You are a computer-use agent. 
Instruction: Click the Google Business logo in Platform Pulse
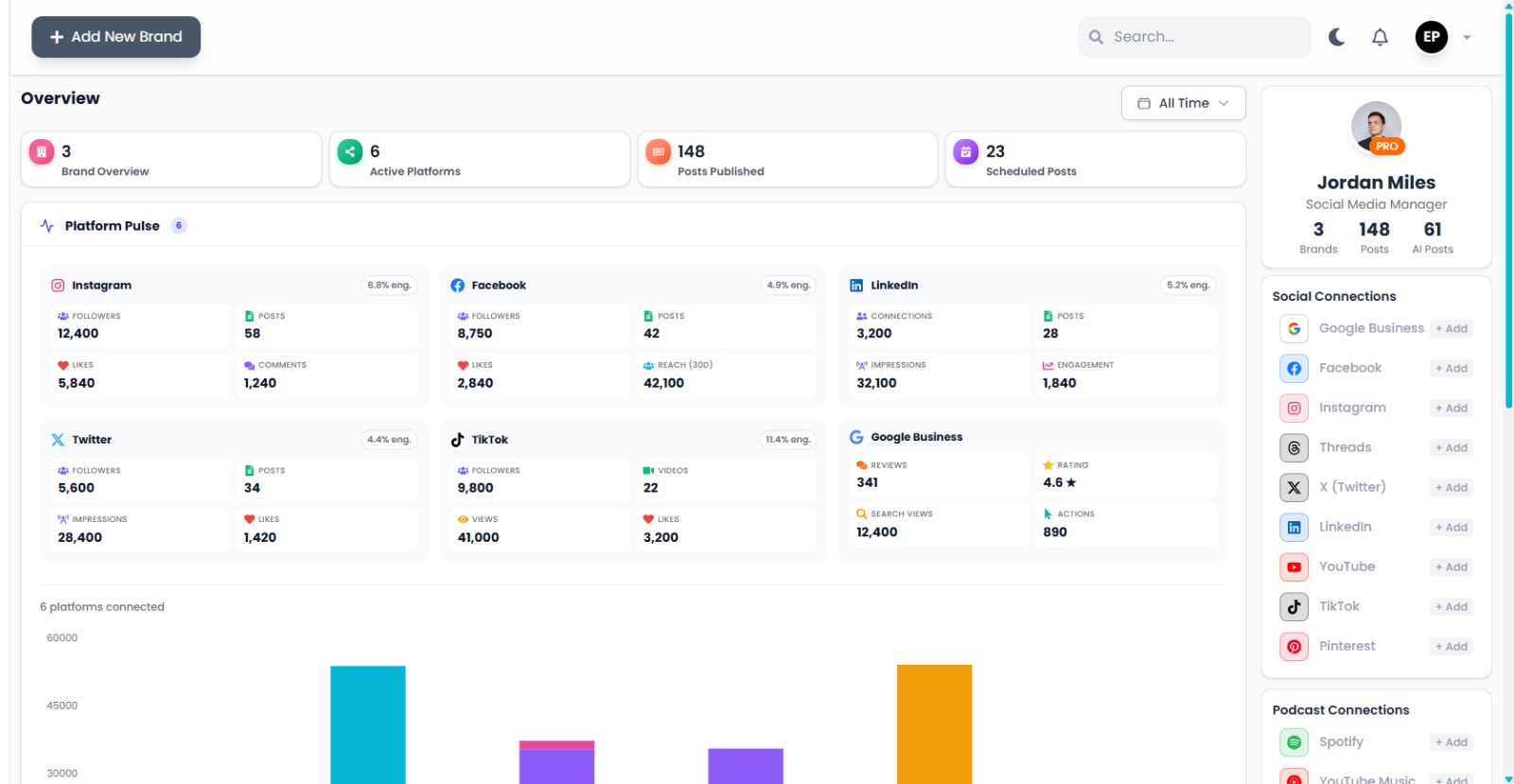(856, 437)
